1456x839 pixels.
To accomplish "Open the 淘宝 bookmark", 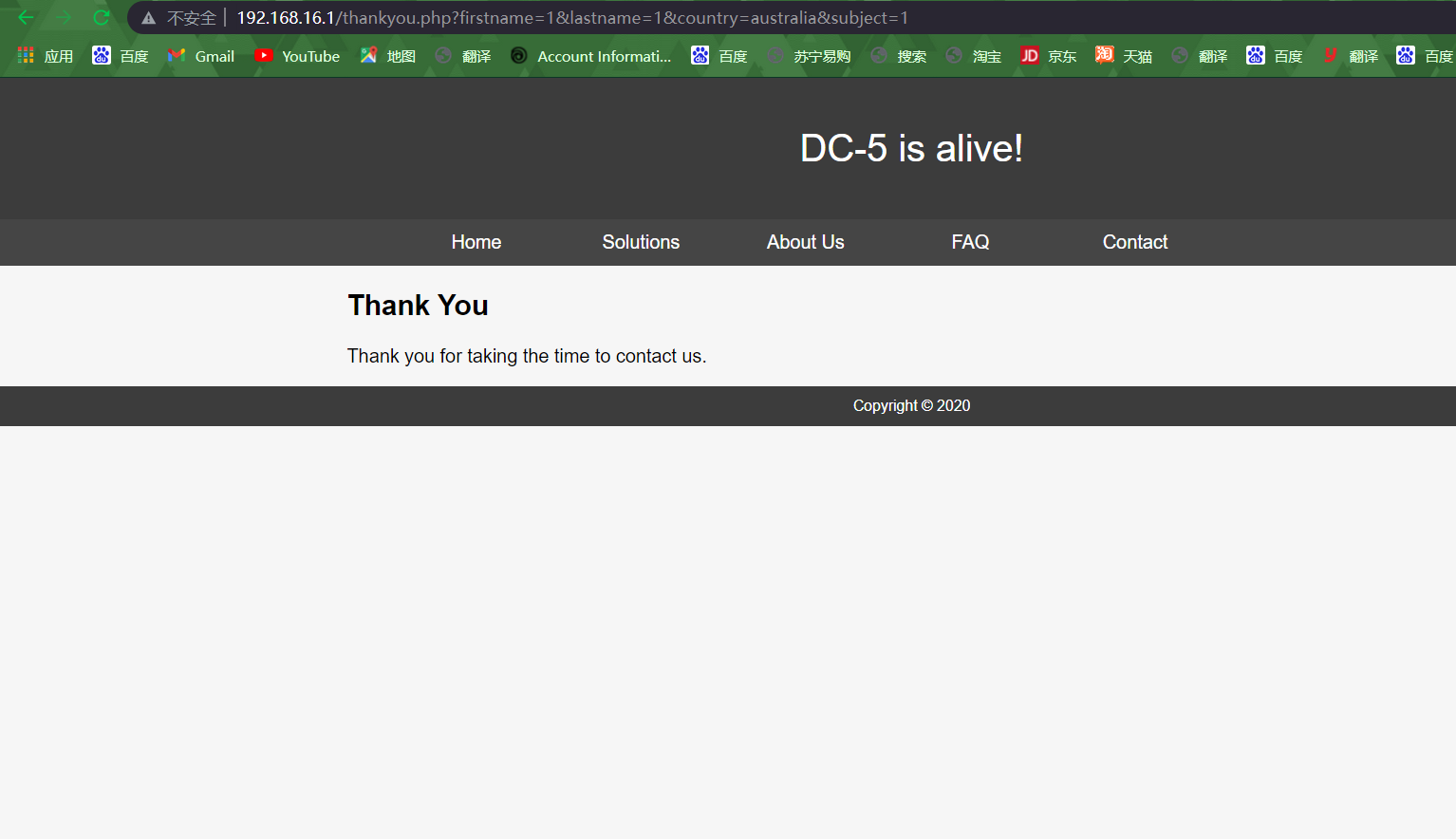I will (x=974, y=56).
